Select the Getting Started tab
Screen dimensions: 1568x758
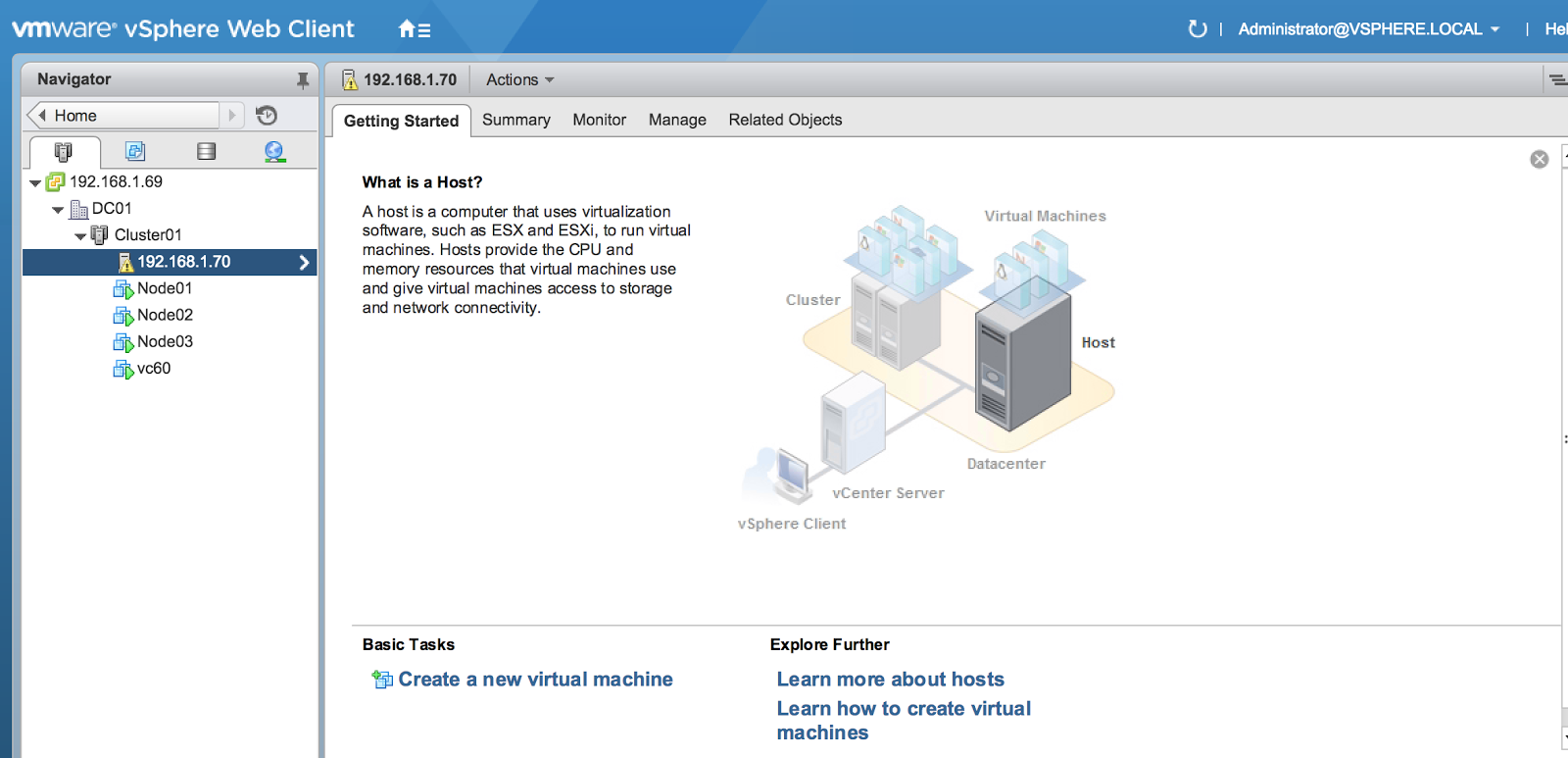coord(401,121)
